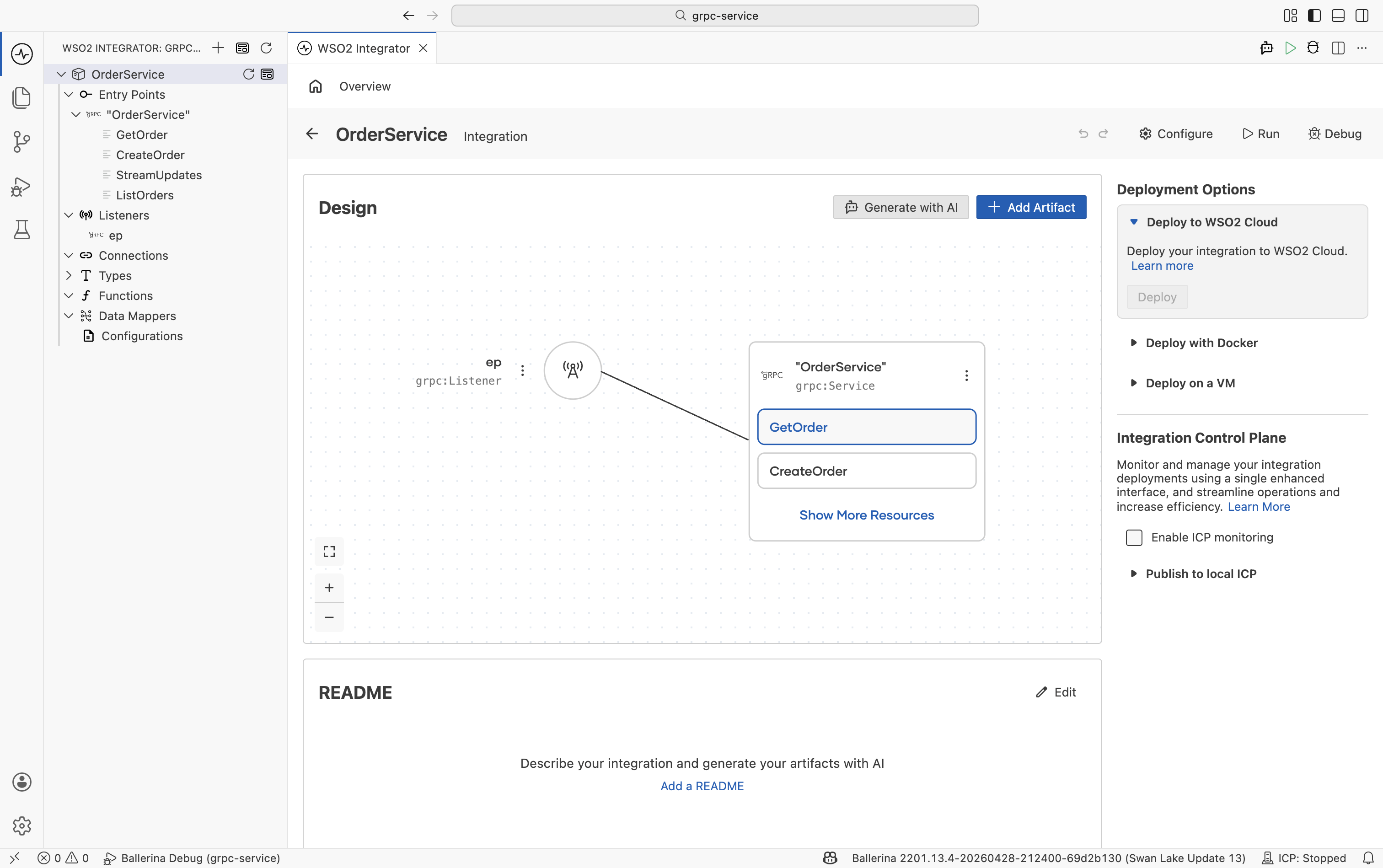The height and width of the screenshot is (868, 1383).
Task: Open Accounts icon in activity bar
Action: [22, 782]
